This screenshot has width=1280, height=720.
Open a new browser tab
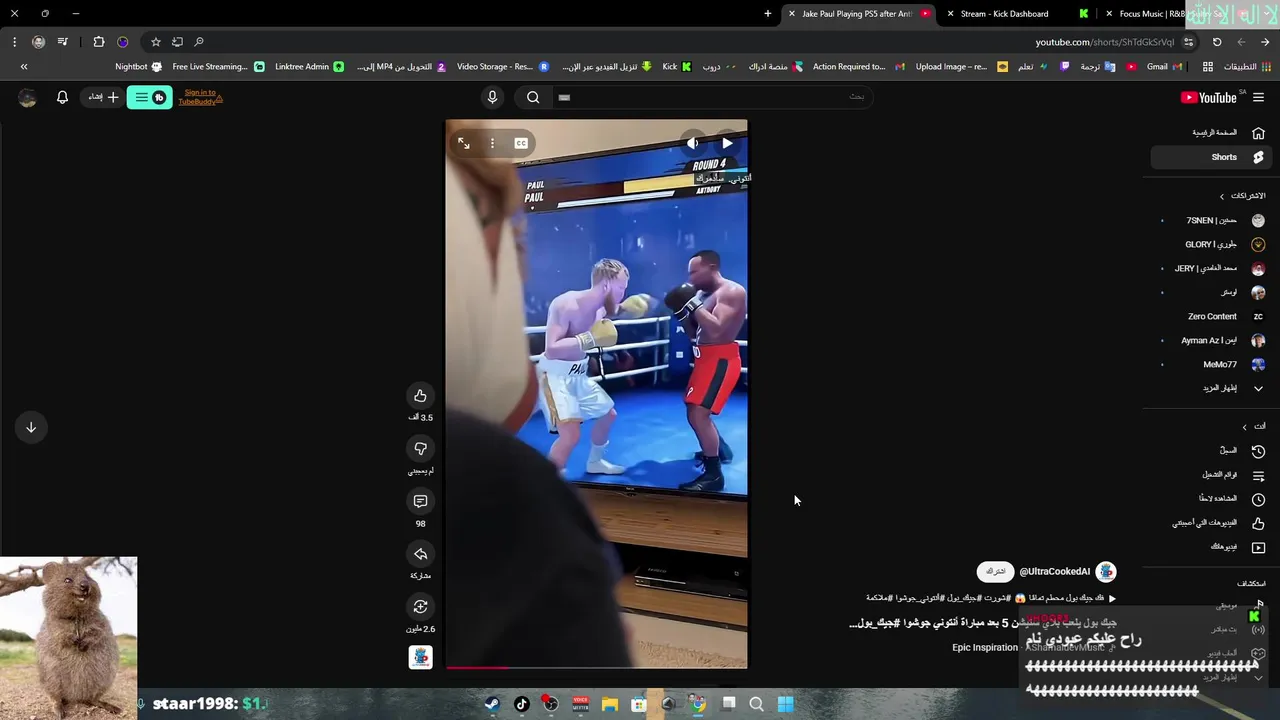pos(768,14)
